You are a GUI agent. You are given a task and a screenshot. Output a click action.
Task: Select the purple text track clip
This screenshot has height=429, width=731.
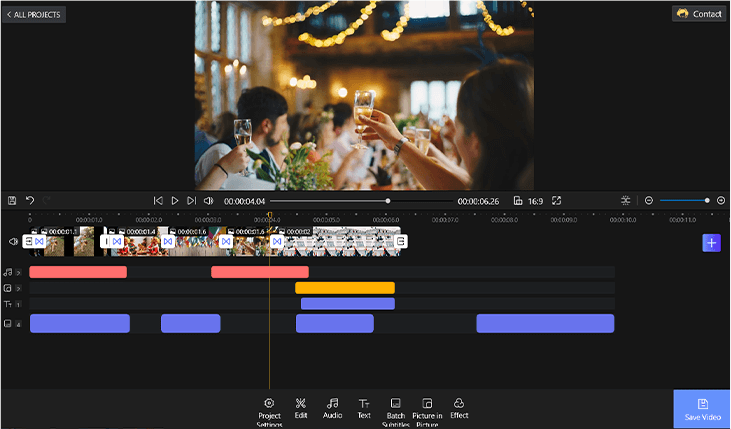pyautogui.click(x=348, y=304)
